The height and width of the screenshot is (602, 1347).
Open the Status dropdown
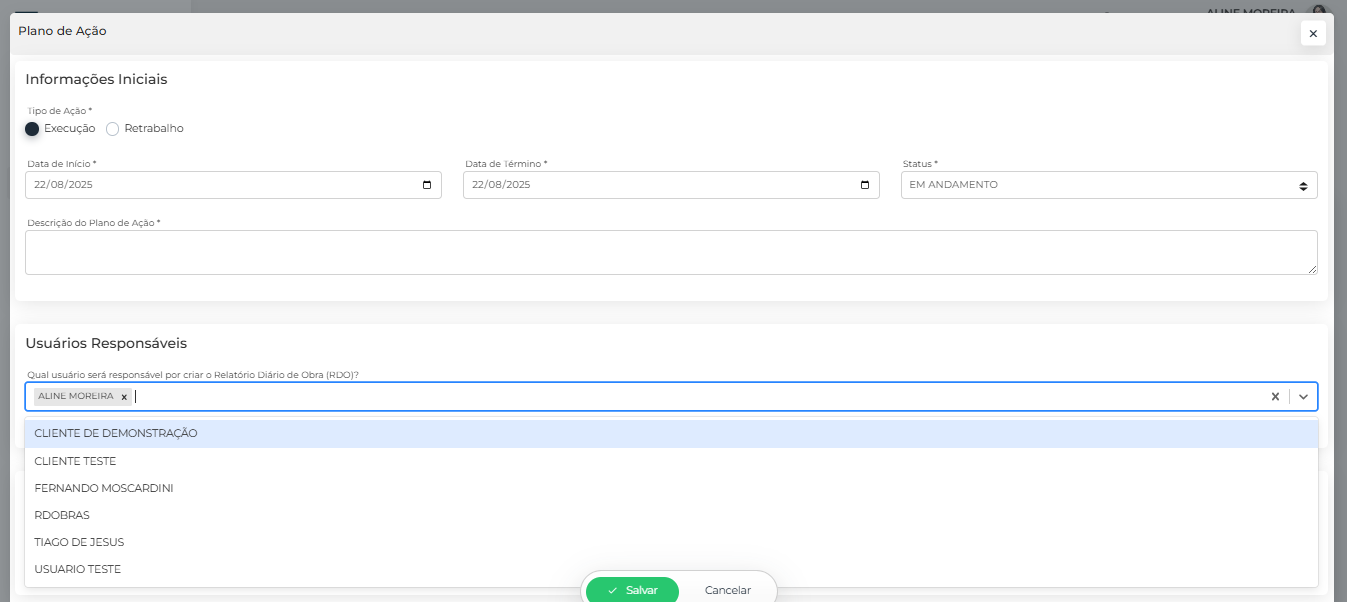[1108, 185]
